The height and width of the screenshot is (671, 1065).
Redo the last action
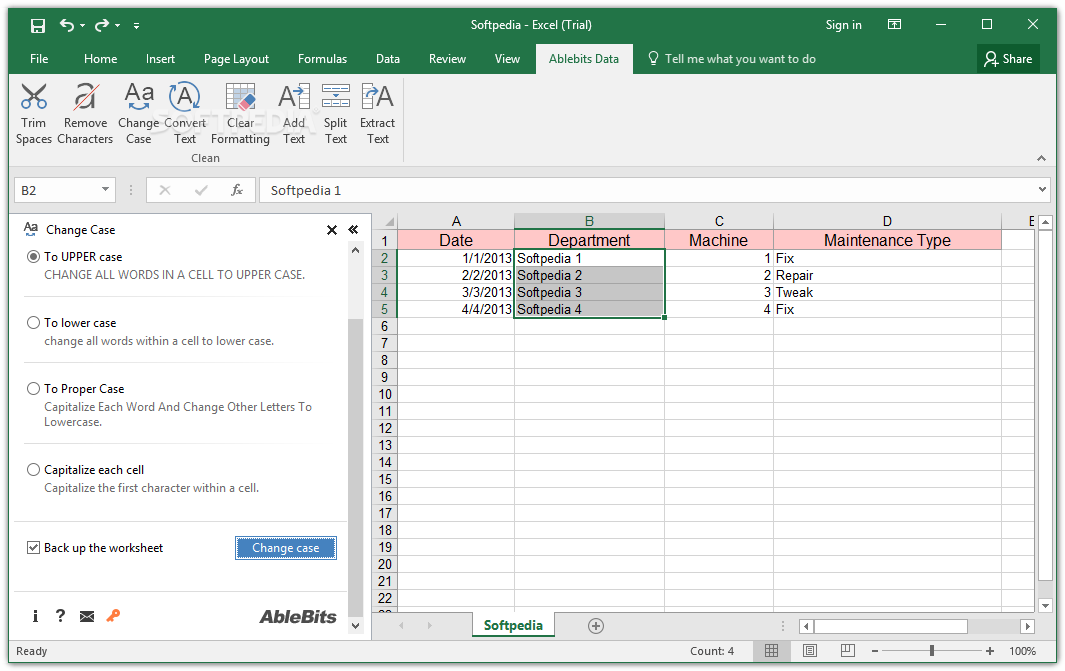102,25
